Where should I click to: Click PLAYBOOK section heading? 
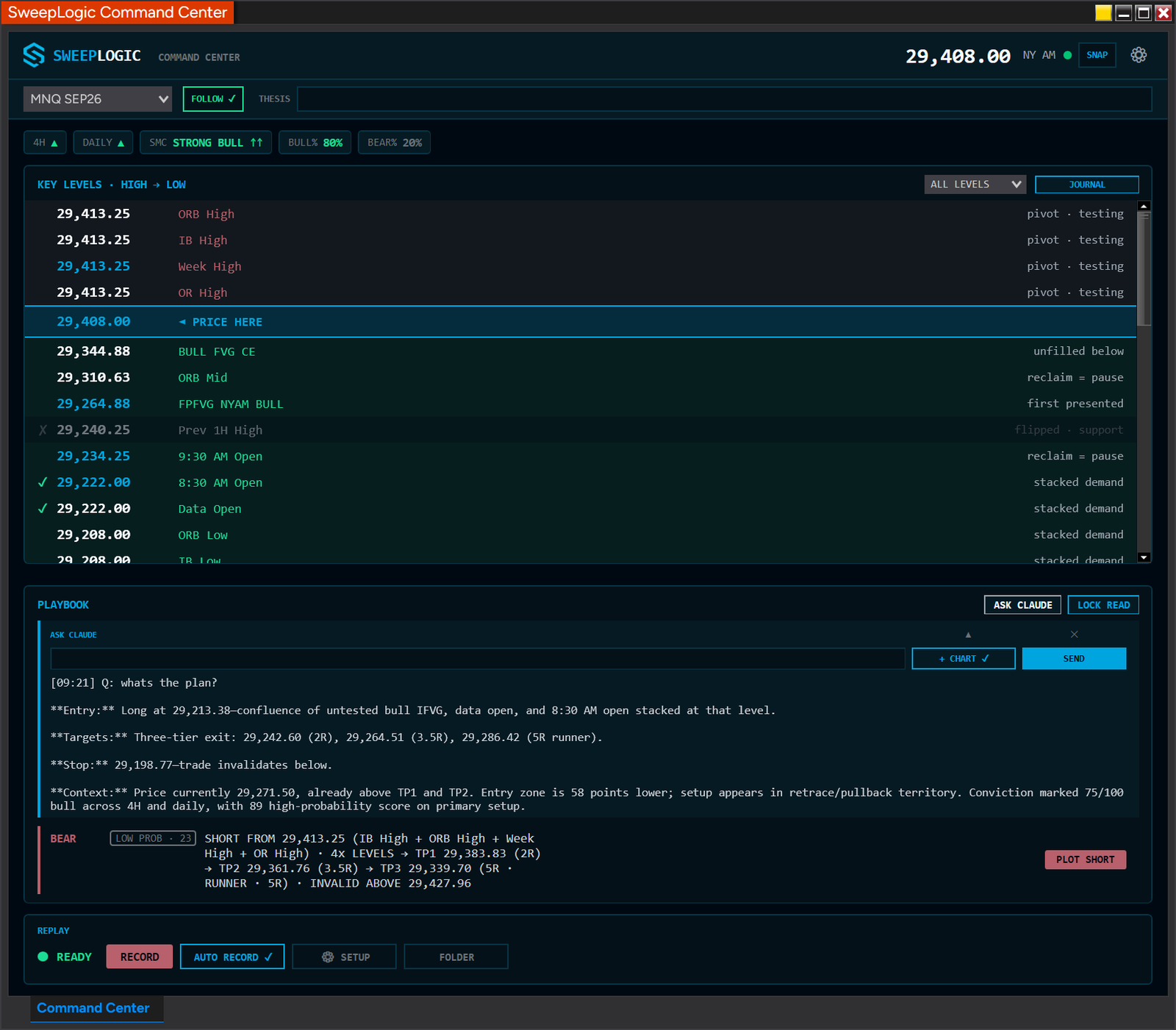[63, 605]
